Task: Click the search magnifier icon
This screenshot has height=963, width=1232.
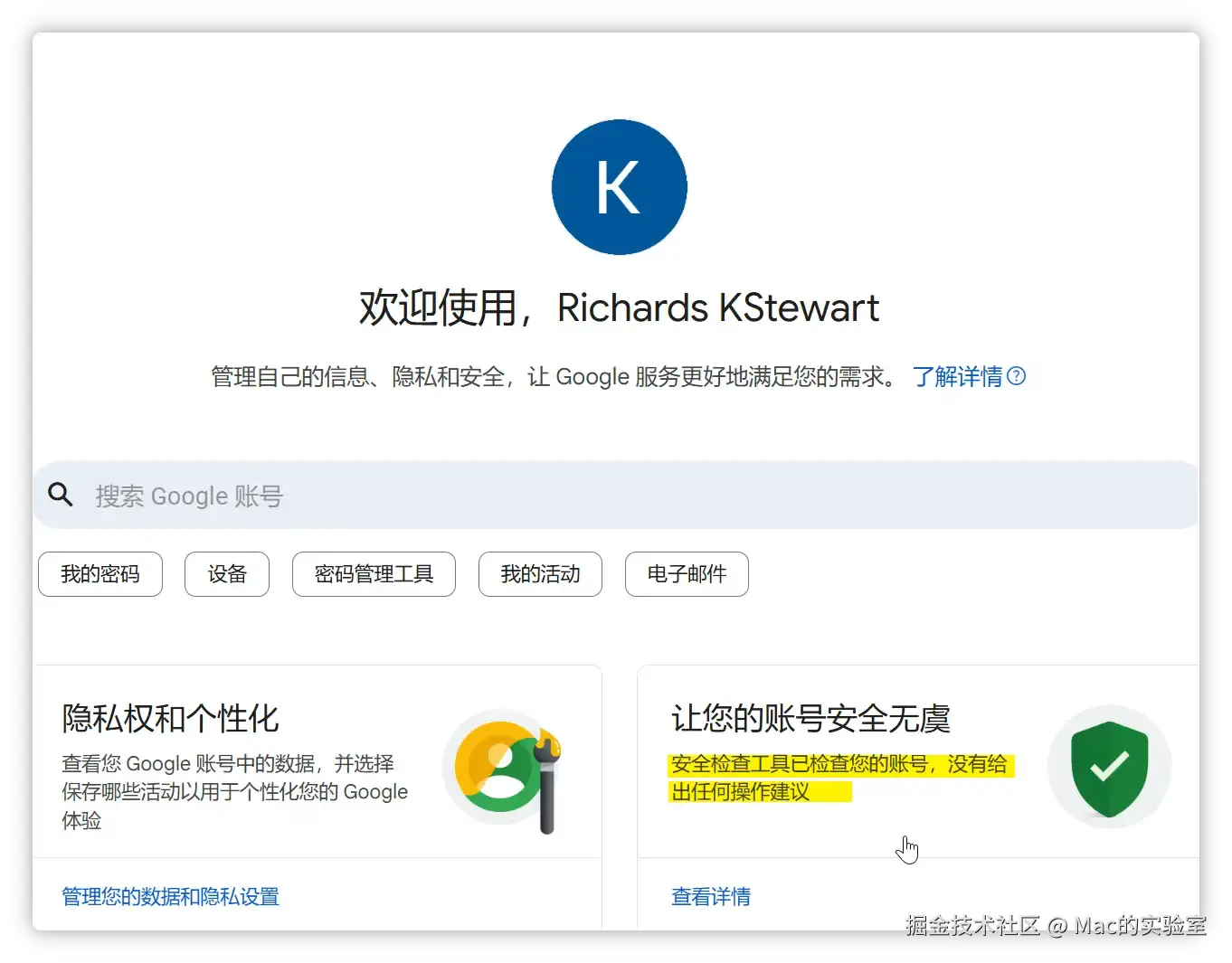Action: 61,495
